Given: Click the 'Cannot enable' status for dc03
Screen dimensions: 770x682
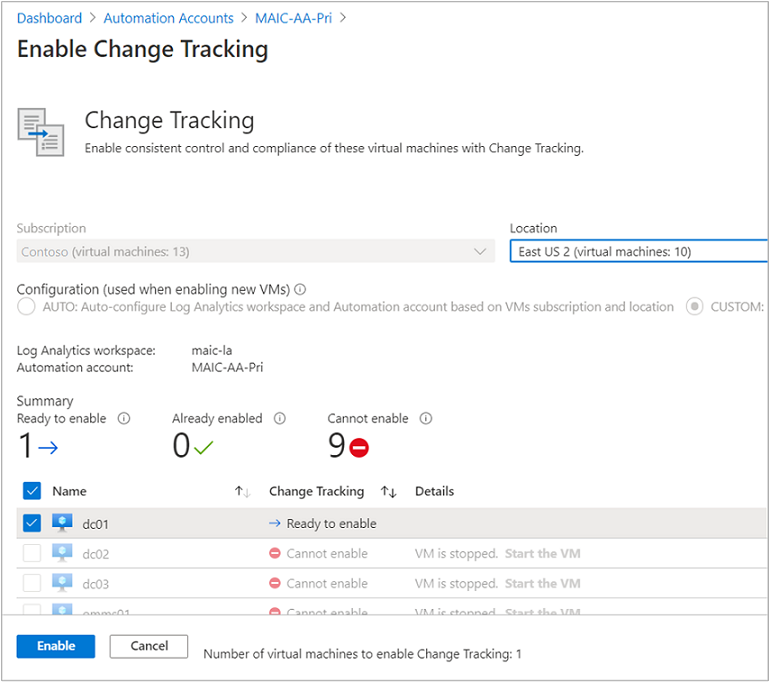Looking at the screenshot, I should pyautogui.click(x=327, y=583).
